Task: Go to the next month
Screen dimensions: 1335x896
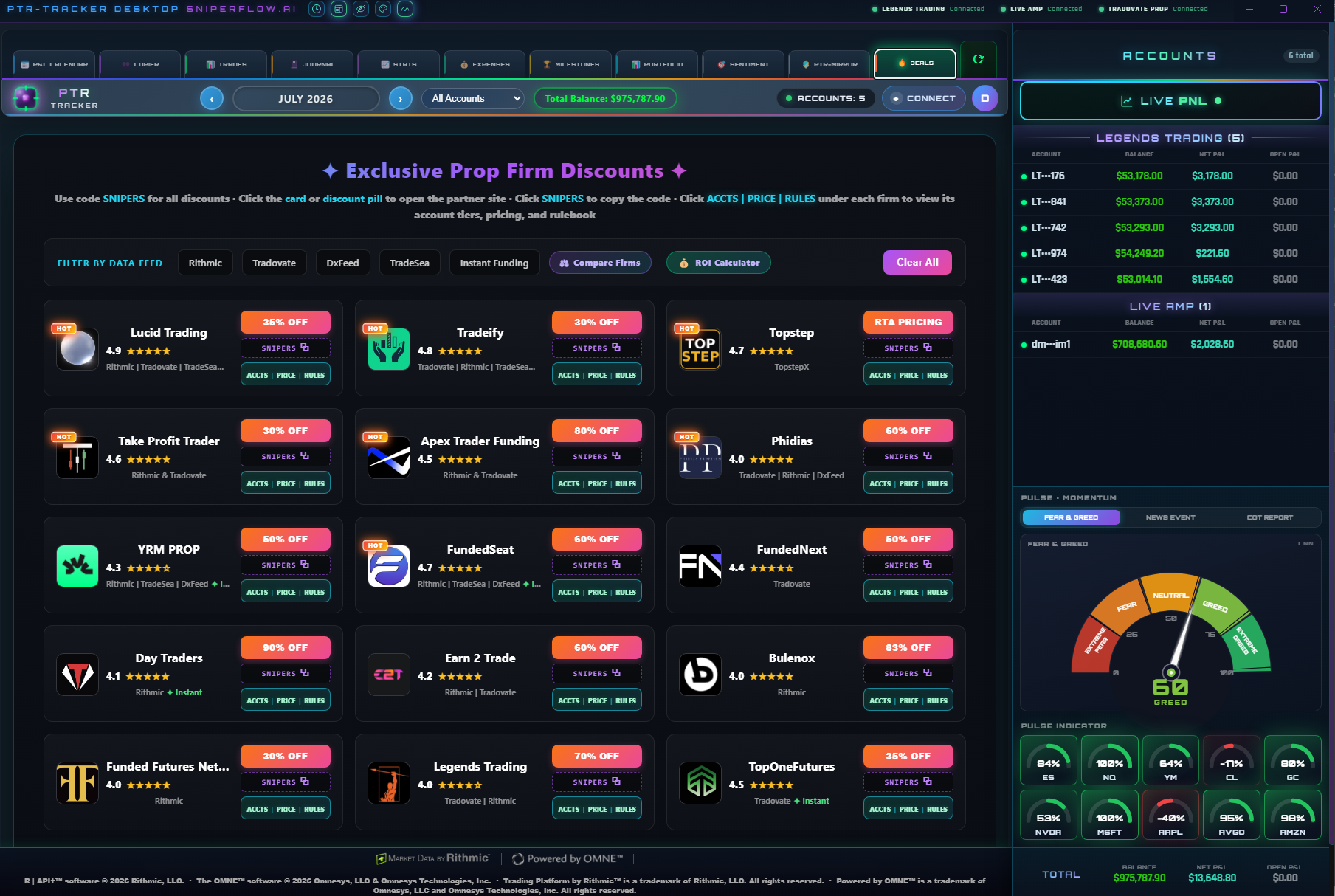Action: 401,98
